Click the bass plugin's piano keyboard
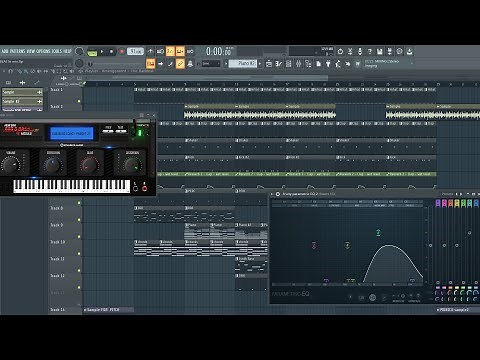 72,186
